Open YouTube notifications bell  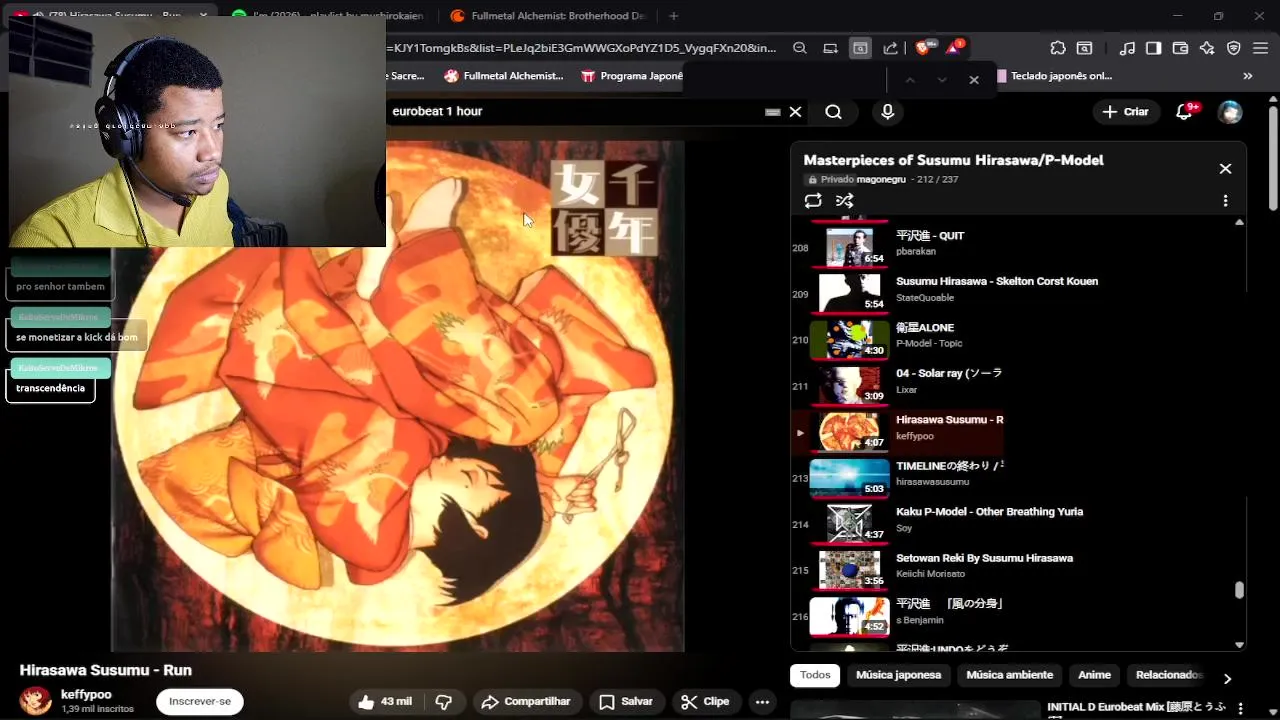(x=1185, y=112)
